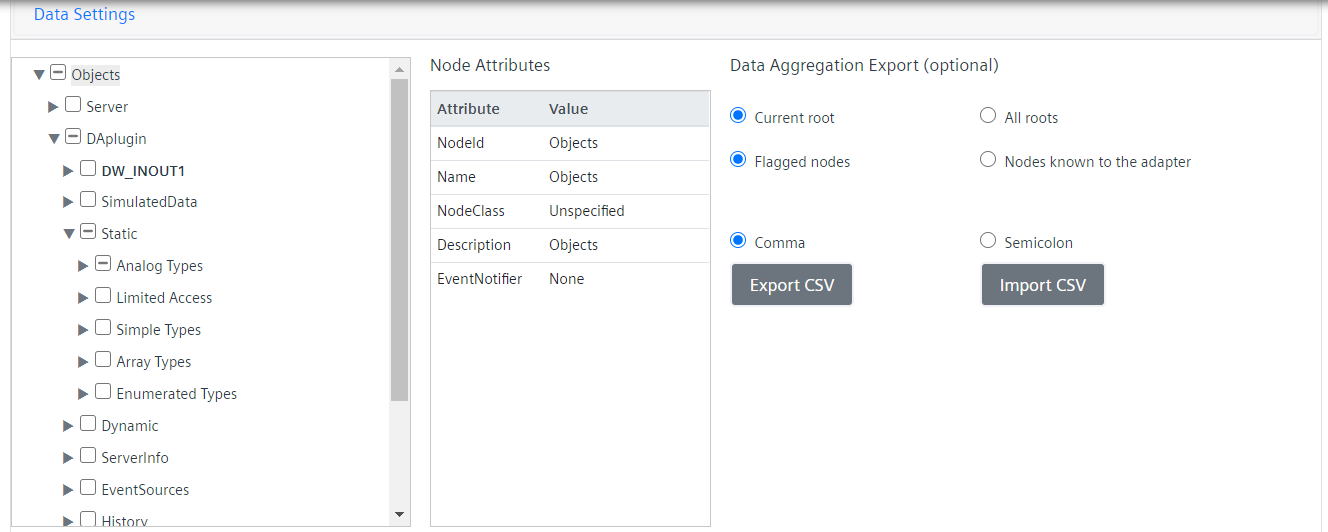This screenshot has width=1328, height=532.
Task: Open the Data Settings section header
Action: click(84, 15)
